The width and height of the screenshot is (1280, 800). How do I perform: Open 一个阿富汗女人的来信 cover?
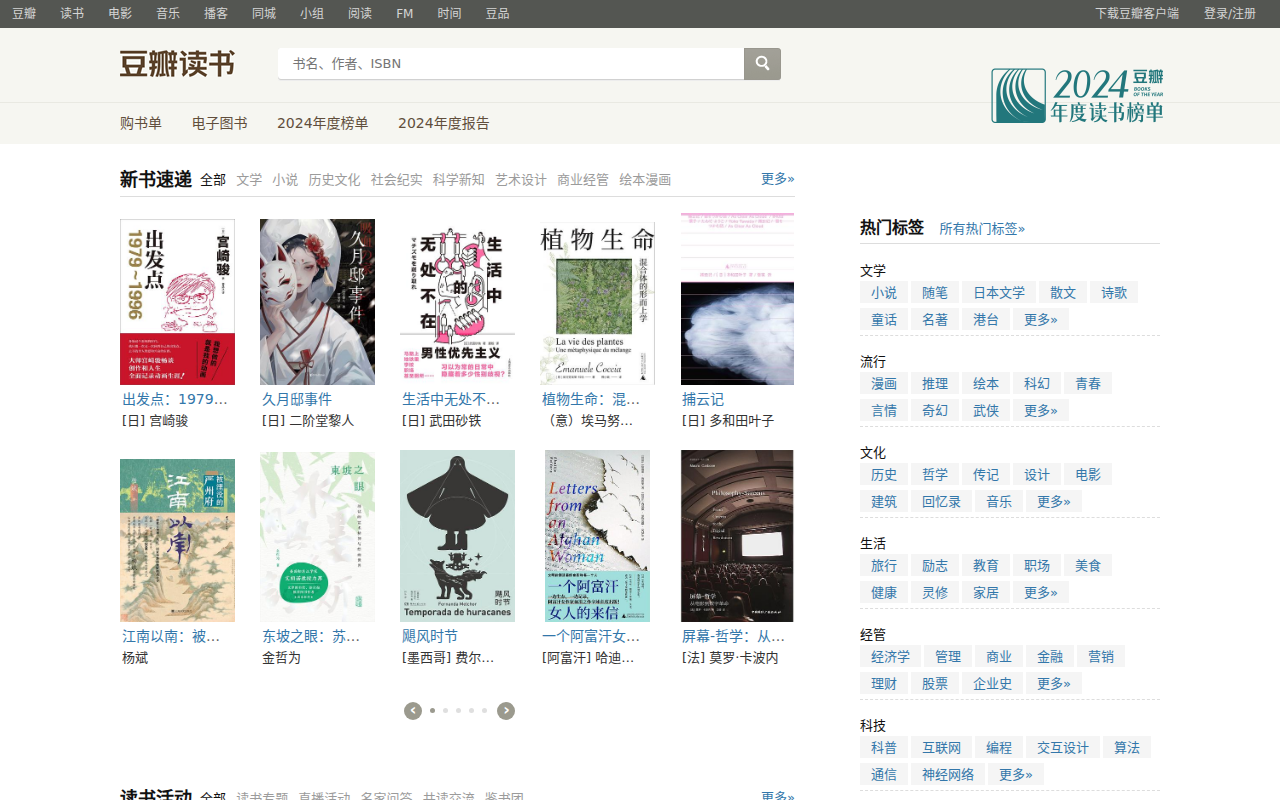point(597,536)
